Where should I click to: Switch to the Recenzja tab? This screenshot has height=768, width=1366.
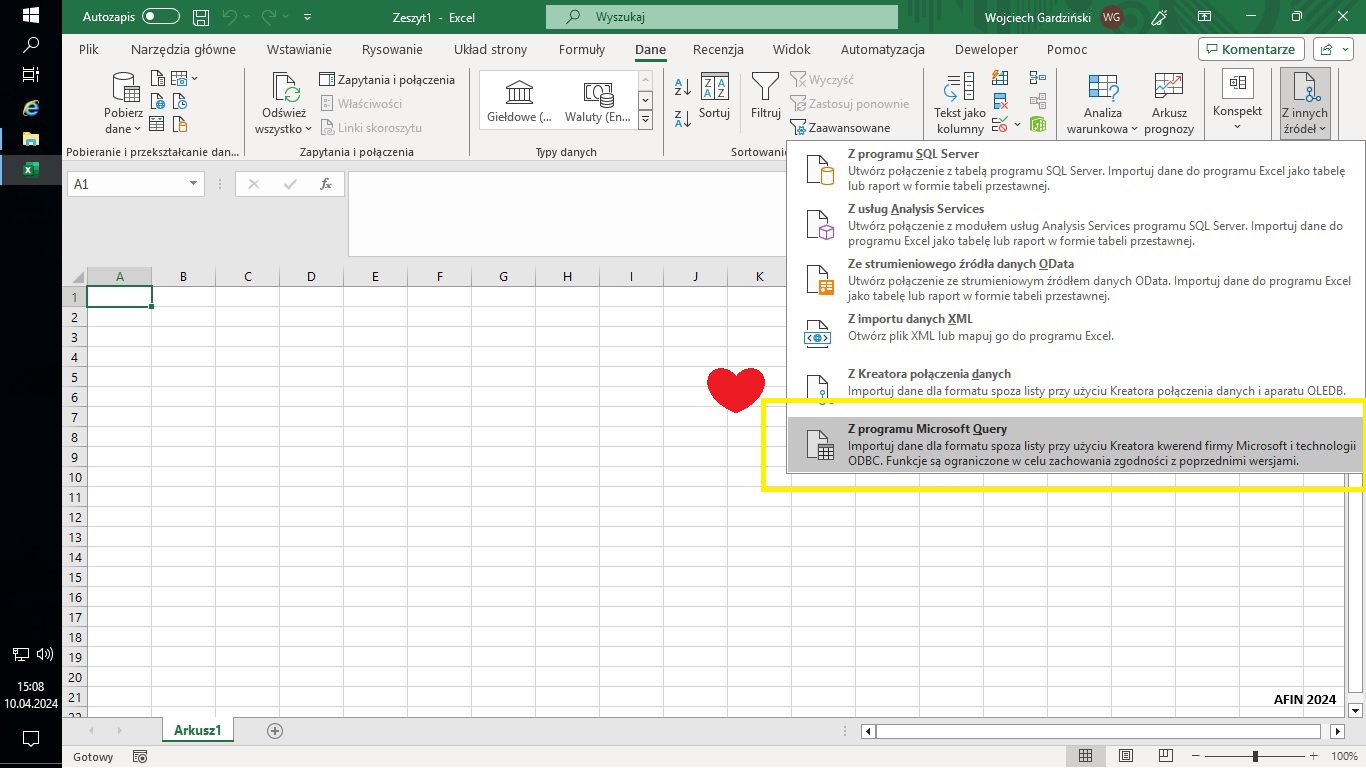click(x=718, y=49)
